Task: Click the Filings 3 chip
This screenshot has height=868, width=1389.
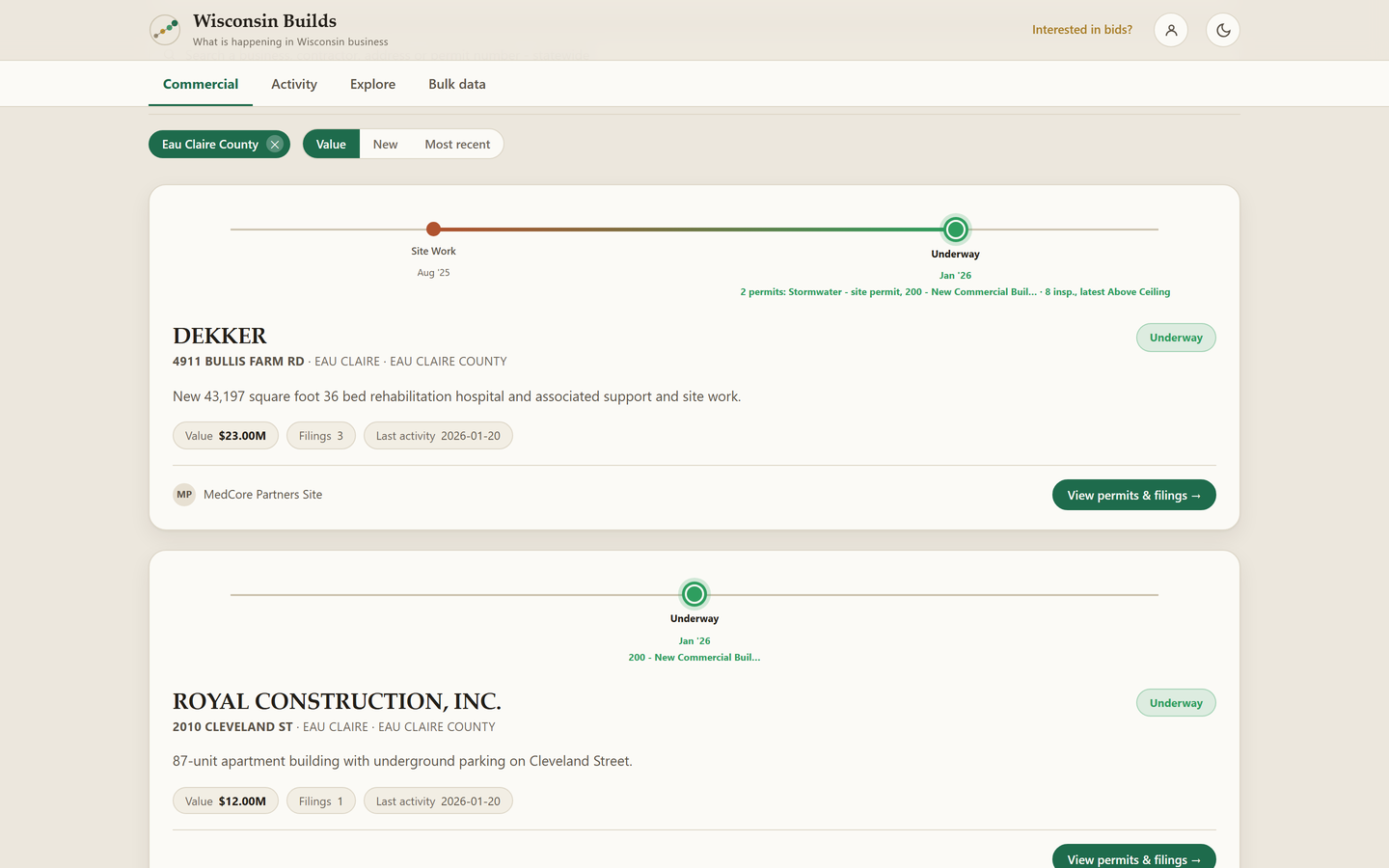Action: pyautogui.click(x=321, y=436)
